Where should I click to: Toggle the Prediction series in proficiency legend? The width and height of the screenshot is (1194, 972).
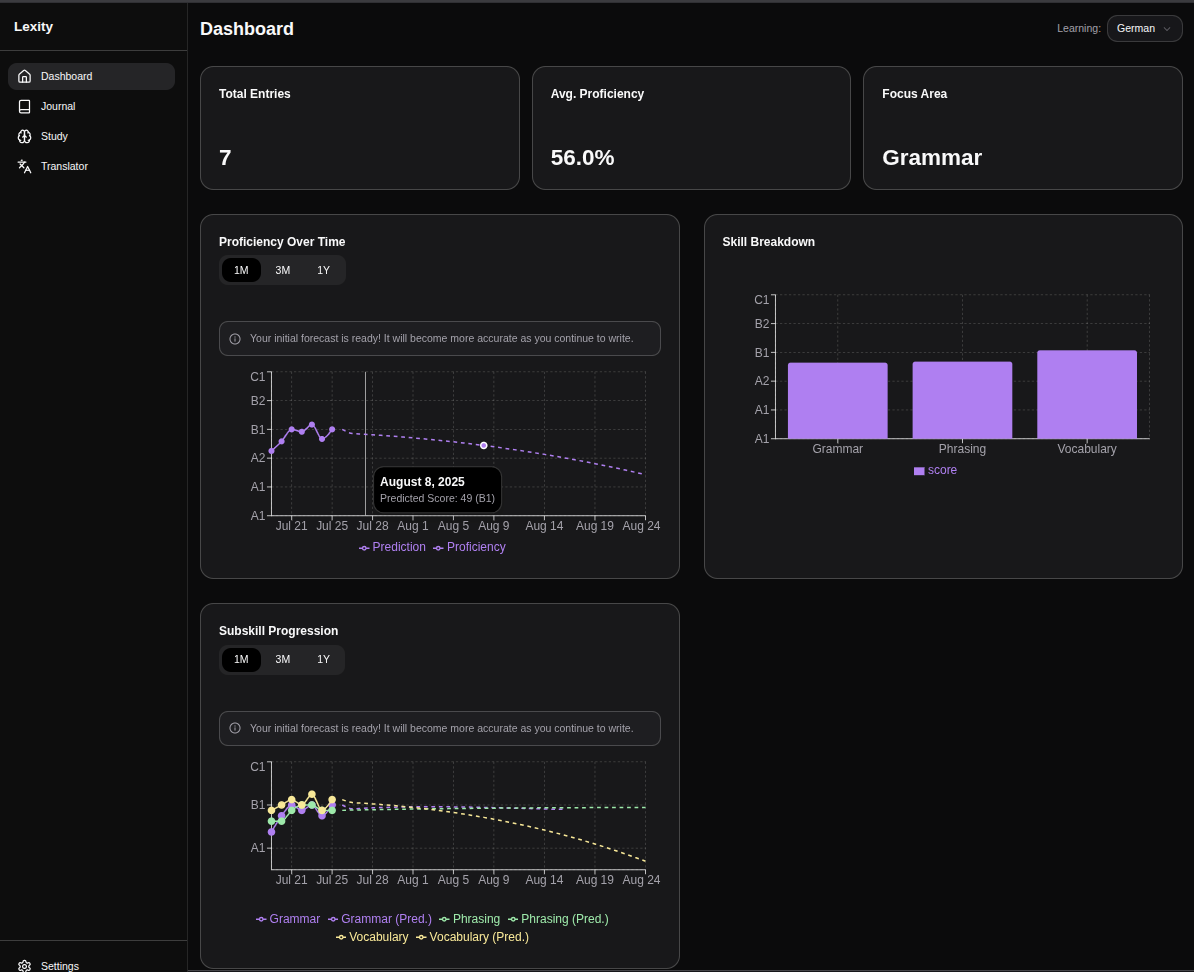tap(393, 548)
